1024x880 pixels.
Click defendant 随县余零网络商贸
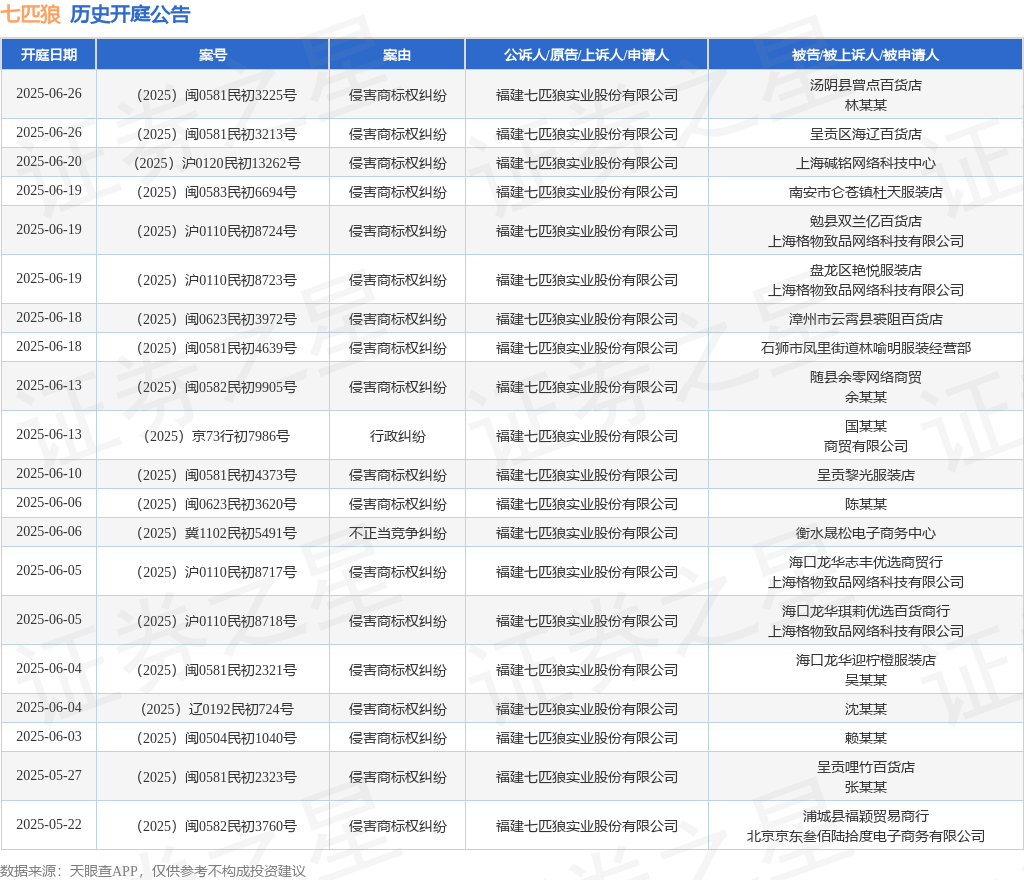(866, 377)
